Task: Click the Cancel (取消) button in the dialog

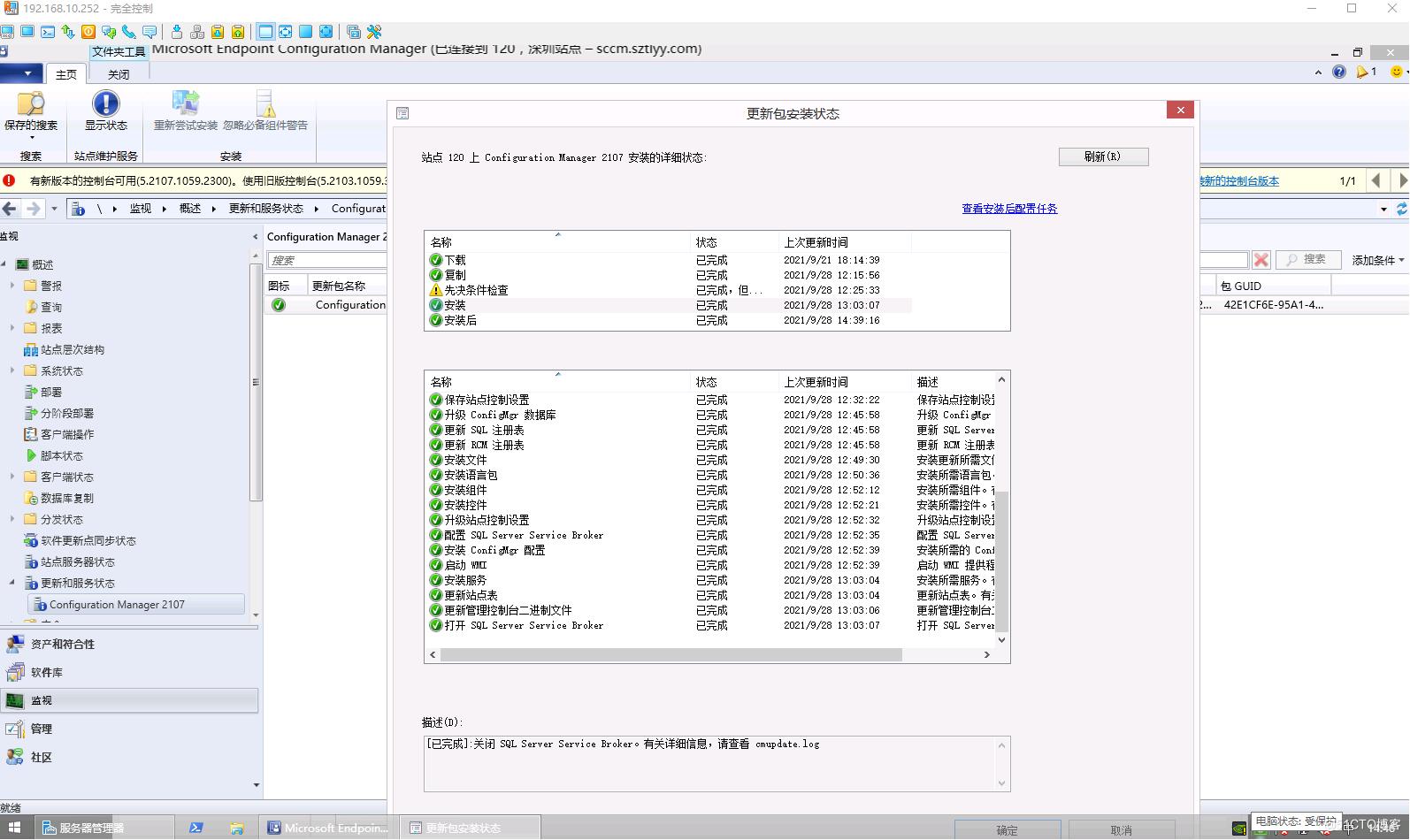Action: click(1121, 830)
